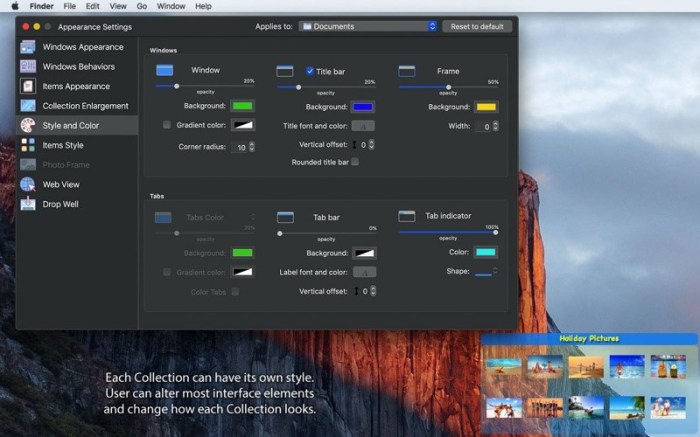Enable the window Gradient color checkbox

click(167, 125)
